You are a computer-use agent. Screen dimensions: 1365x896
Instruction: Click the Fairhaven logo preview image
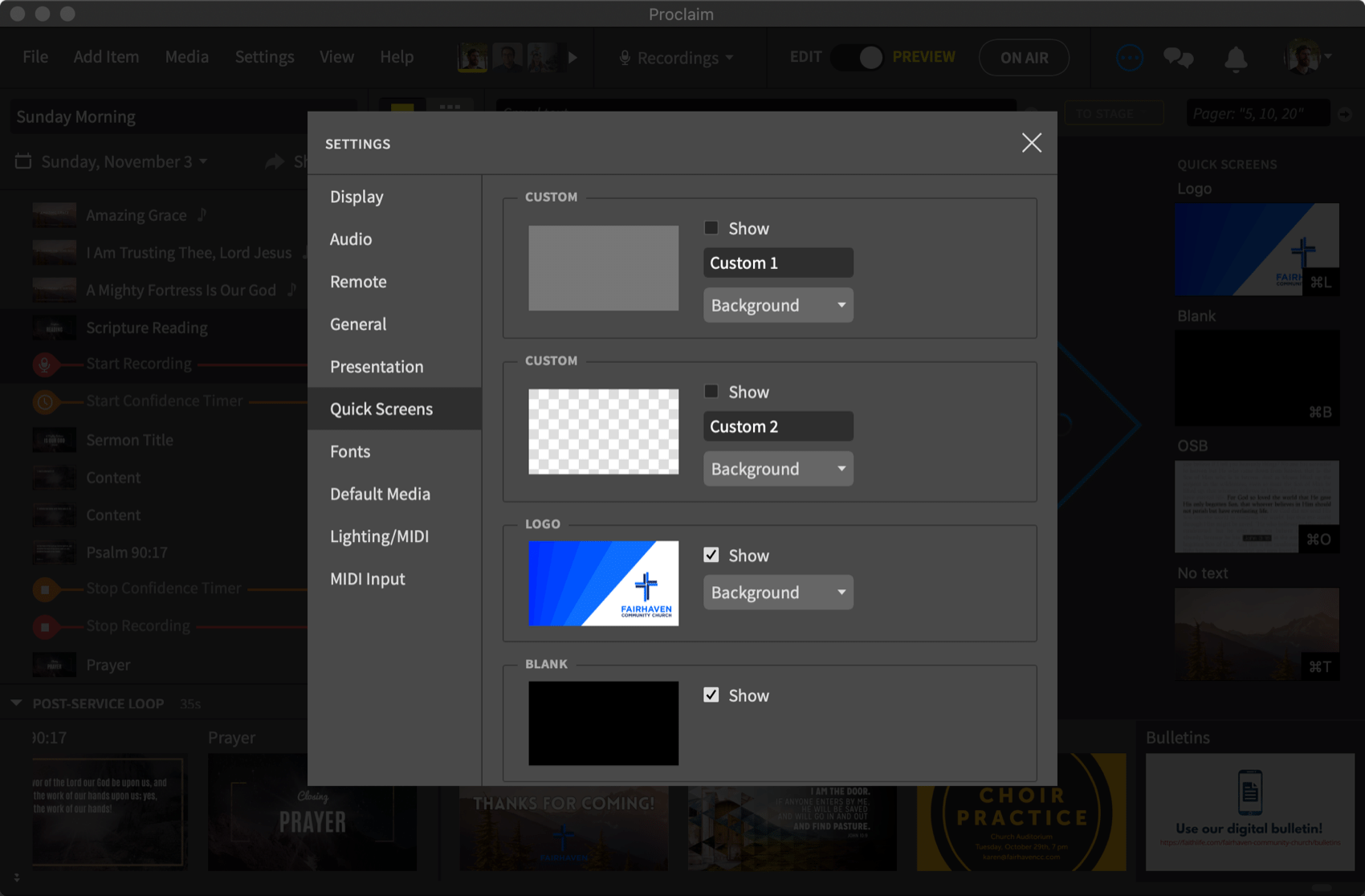point(603,584)
